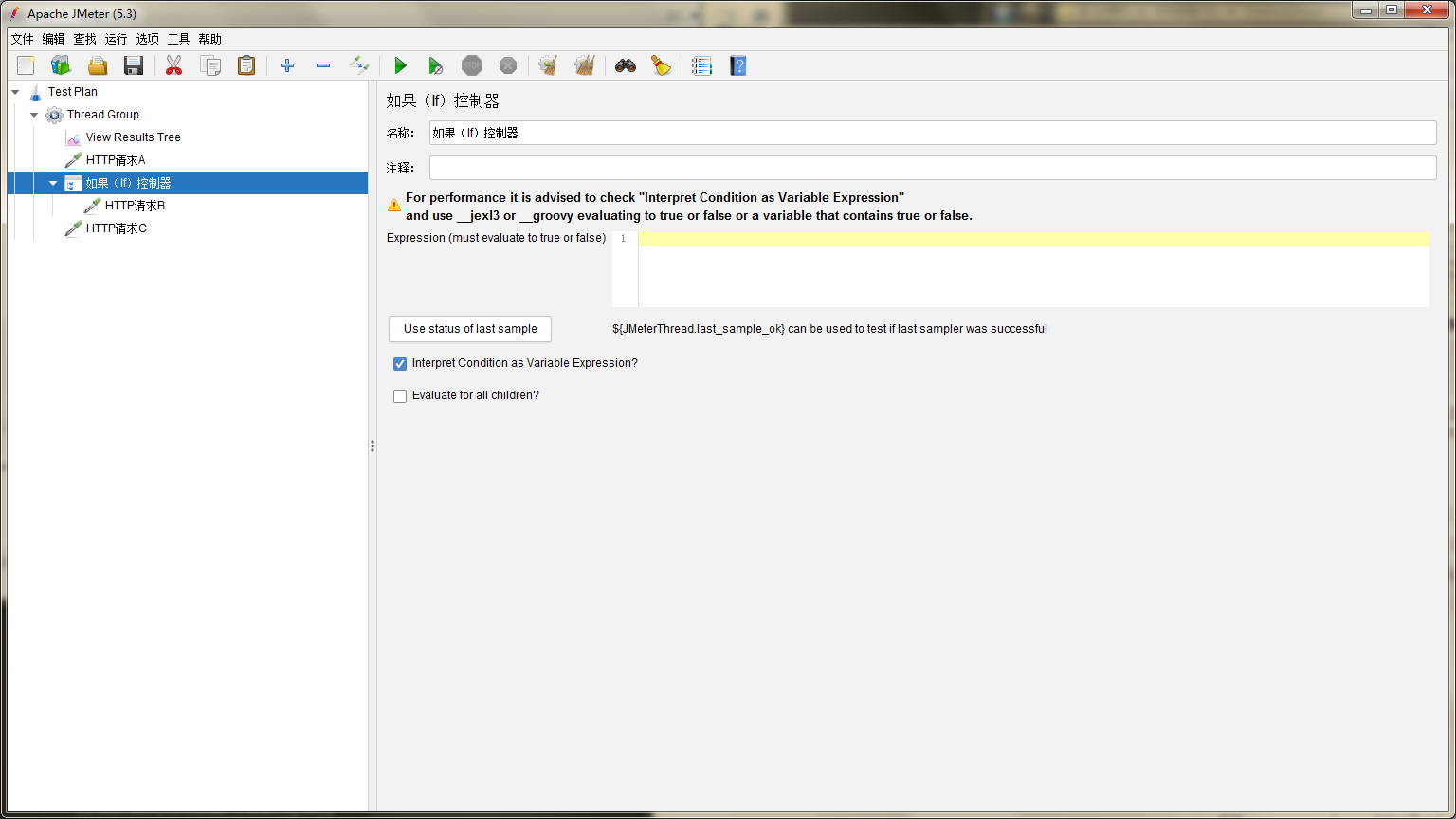Collapse the 如果（If）控制器 node arrow
Screen dimensions: 1456x819
pos(53,183)
